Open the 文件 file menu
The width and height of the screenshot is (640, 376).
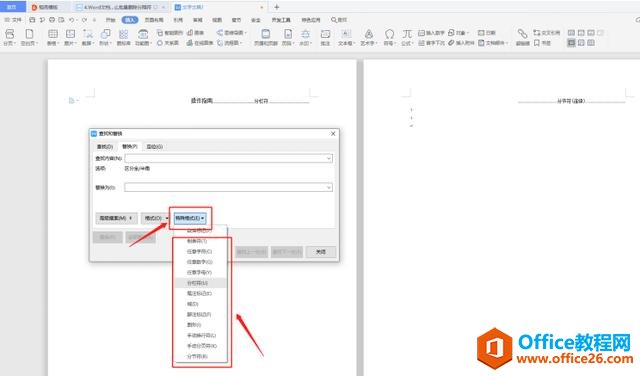(13, 20)
